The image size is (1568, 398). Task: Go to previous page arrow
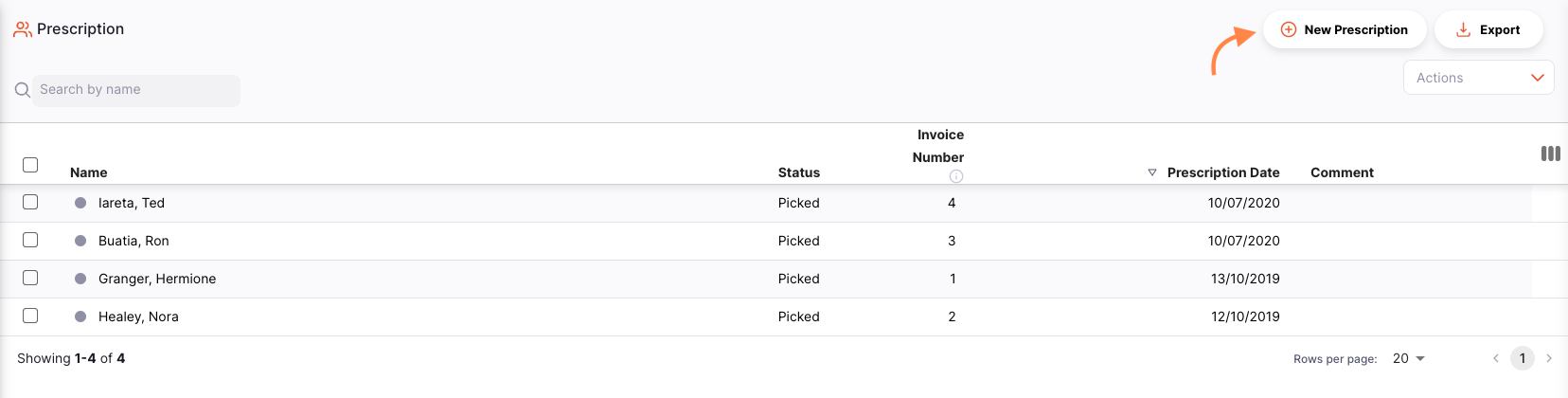(x=1496, y=358)
